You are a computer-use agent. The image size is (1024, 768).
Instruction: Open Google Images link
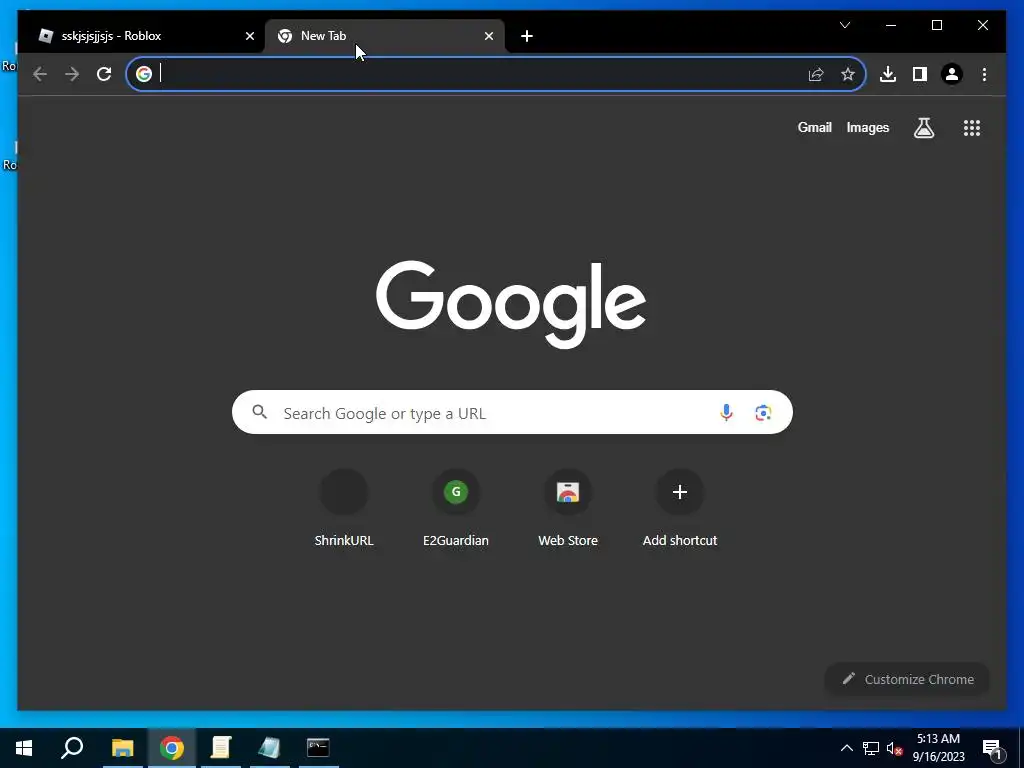tap(867, 128)
